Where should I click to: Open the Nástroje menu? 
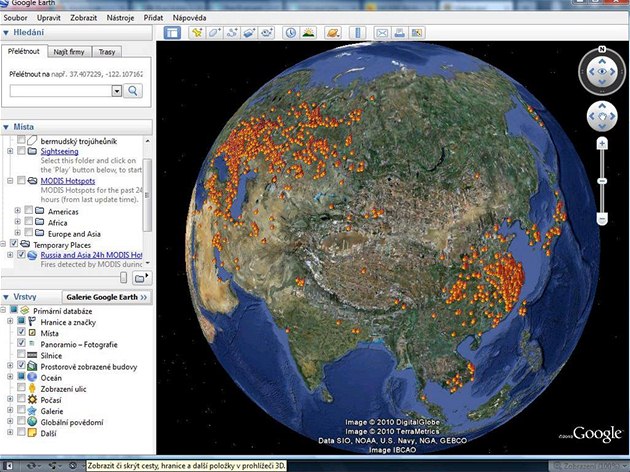(120, 18)
